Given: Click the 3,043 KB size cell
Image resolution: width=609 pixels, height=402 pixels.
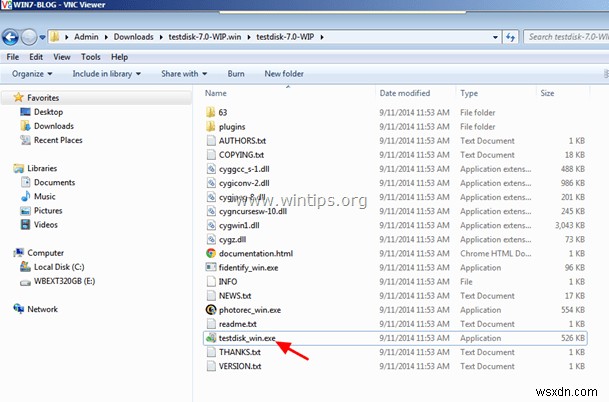Looking at the screenshot, I should (570, 225).
